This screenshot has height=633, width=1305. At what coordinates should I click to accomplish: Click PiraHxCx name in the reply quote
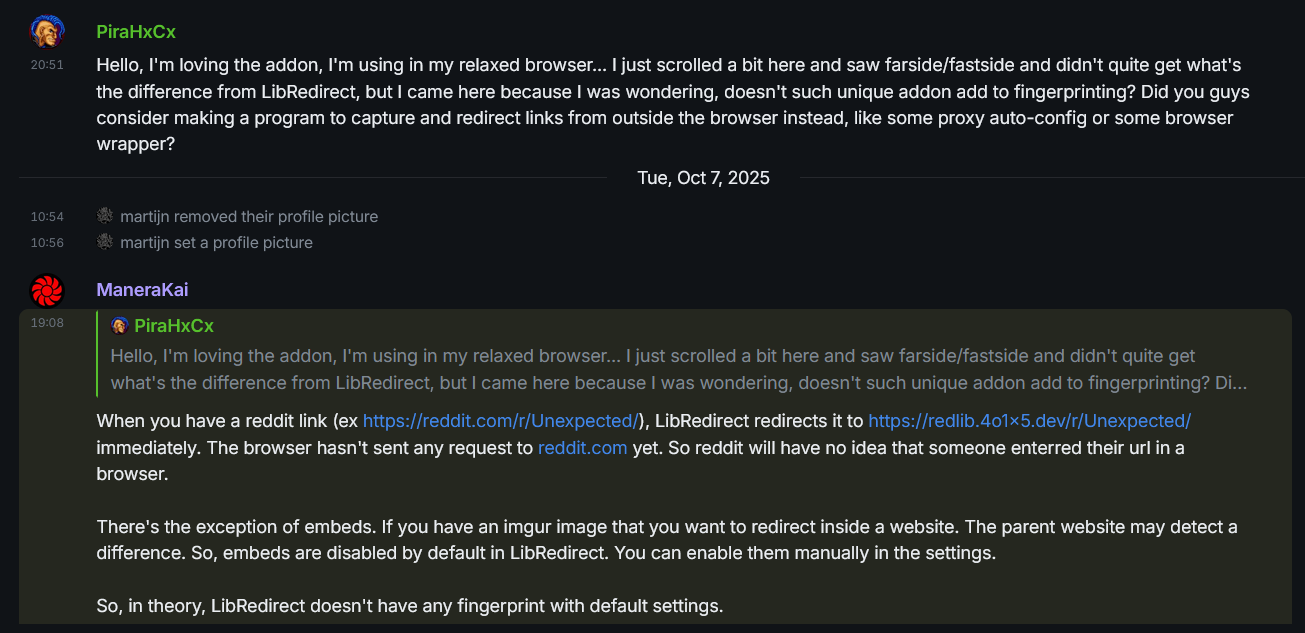174,326
